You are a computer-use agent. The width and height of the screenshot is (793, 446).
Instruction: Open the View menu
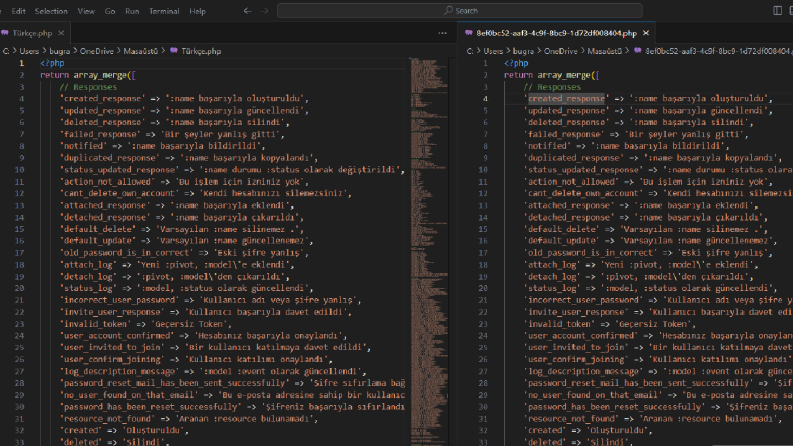[x=86, y=11]
